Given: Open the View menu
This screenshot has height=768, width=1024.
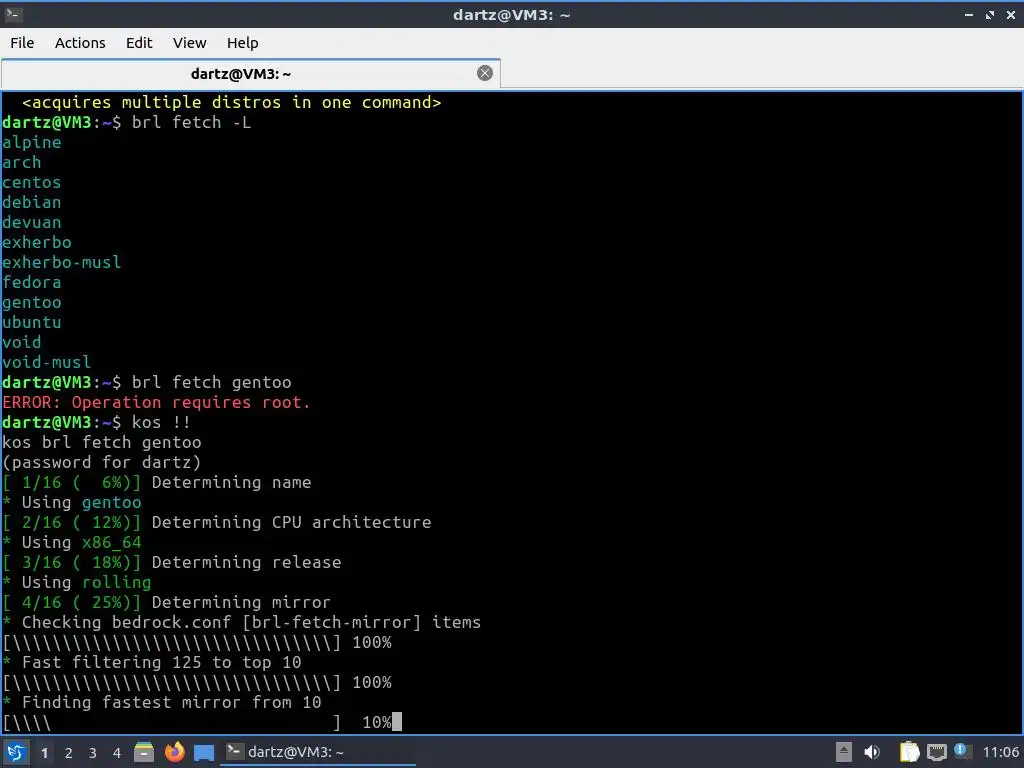Looking at the screenshot, I should (189, 43).
